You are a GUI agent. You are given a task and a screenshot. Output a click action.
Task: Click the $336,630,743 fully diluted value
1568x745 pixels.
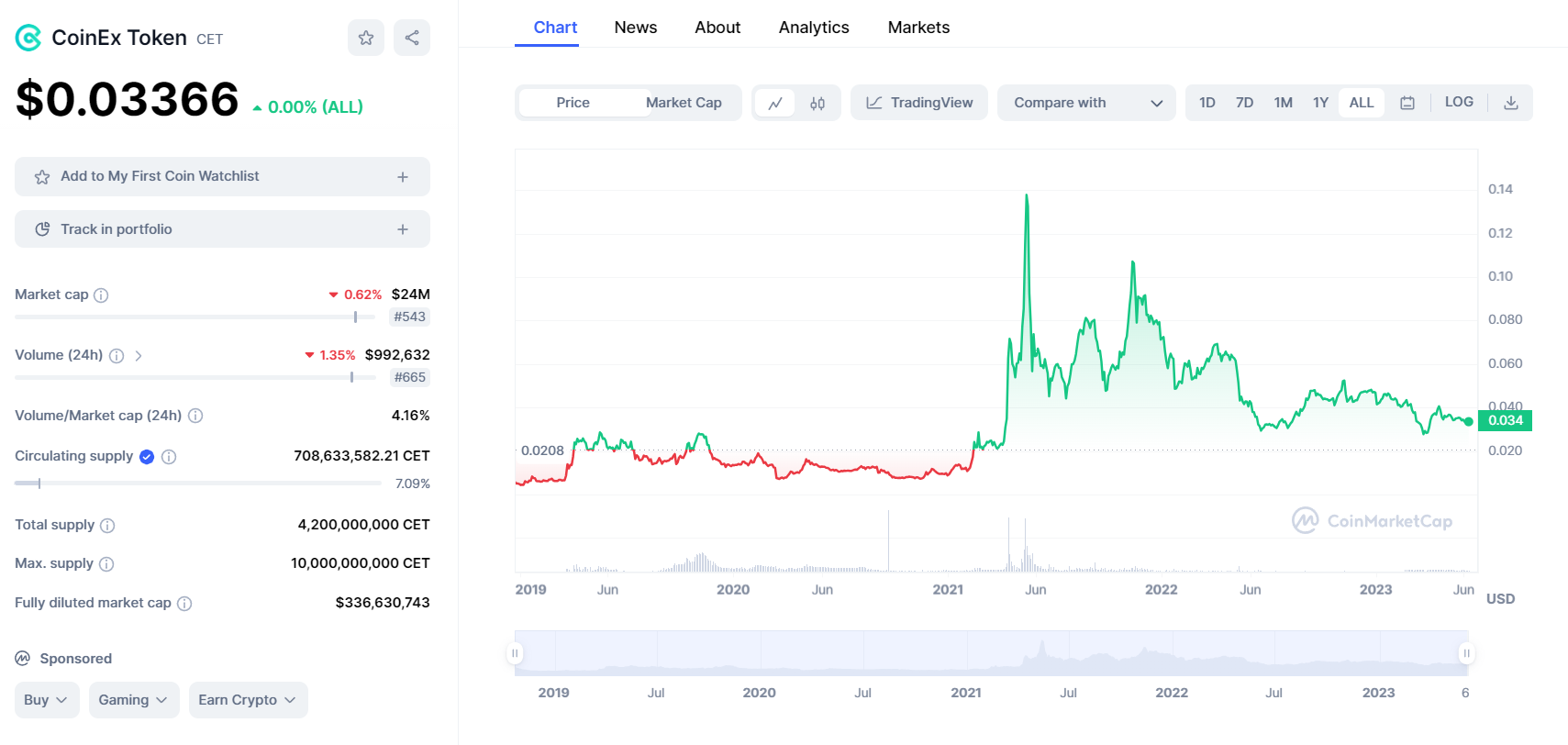(x=383, y=603)
